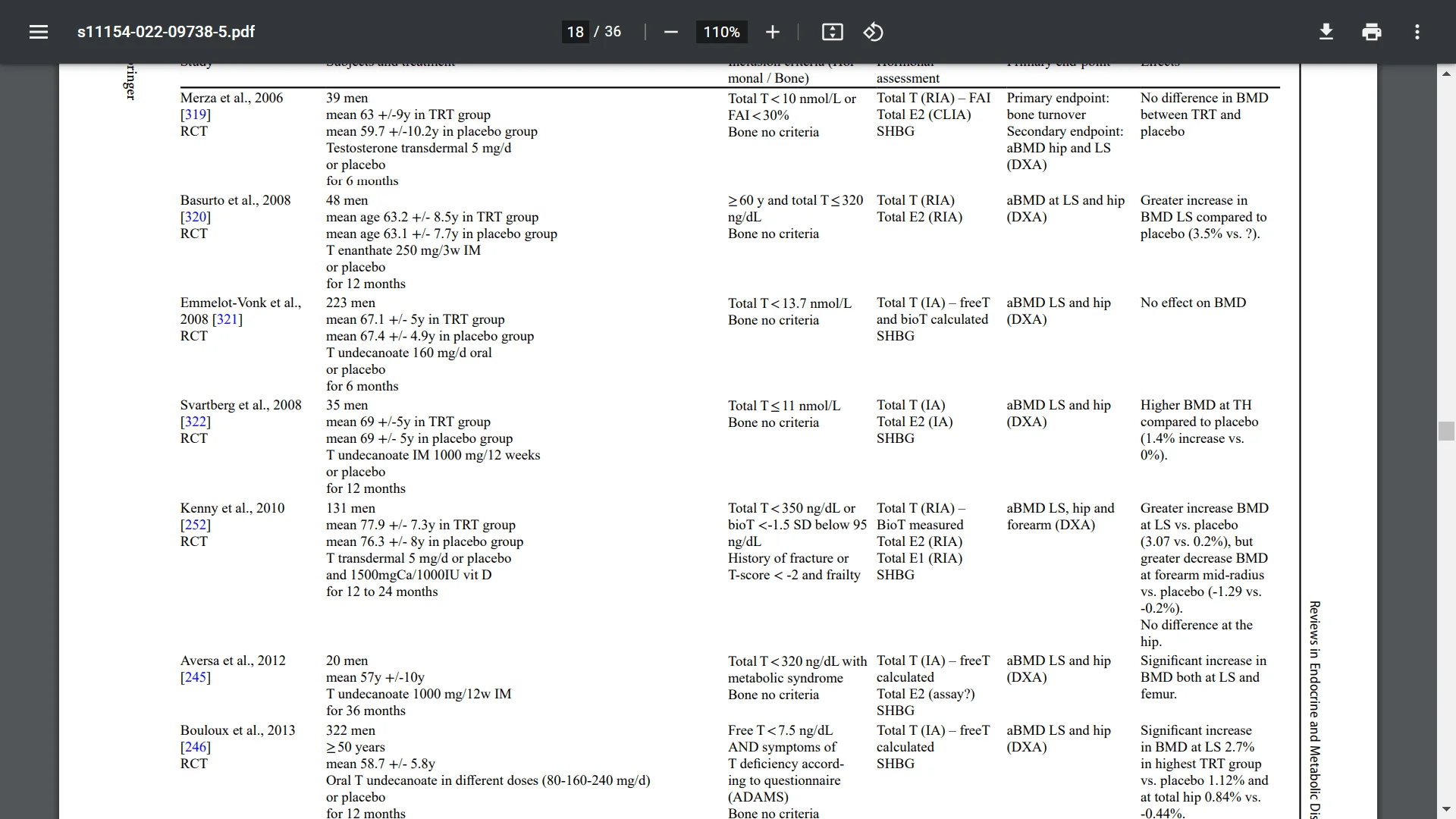Expand the document navigation panel
Screen dimensions: 1456x819
[38, 32]
